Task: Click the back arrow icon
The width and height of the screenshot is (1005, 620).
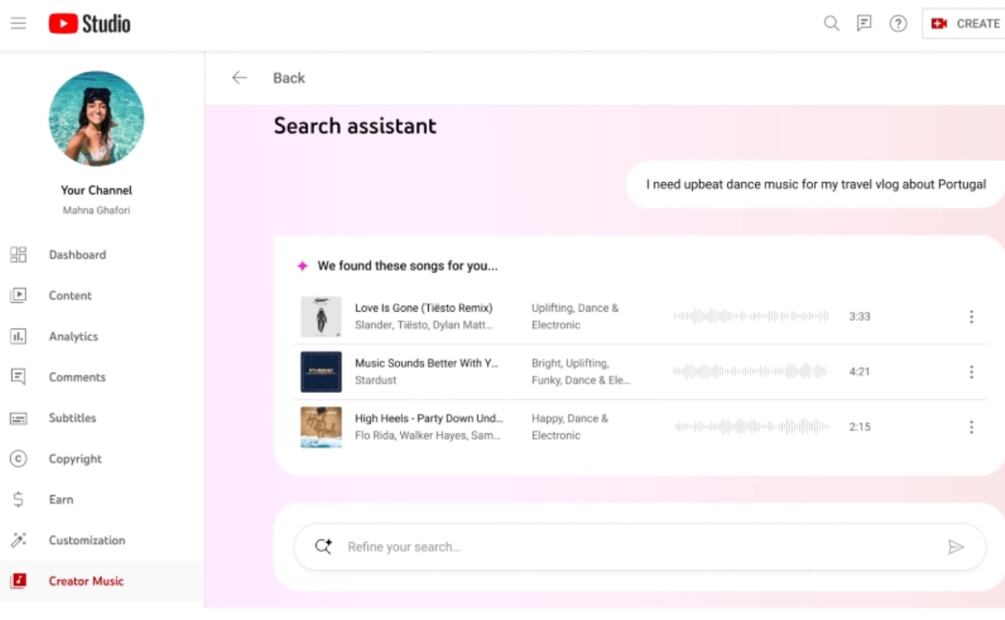Action: pyautogui.click(x=239, y=78)
